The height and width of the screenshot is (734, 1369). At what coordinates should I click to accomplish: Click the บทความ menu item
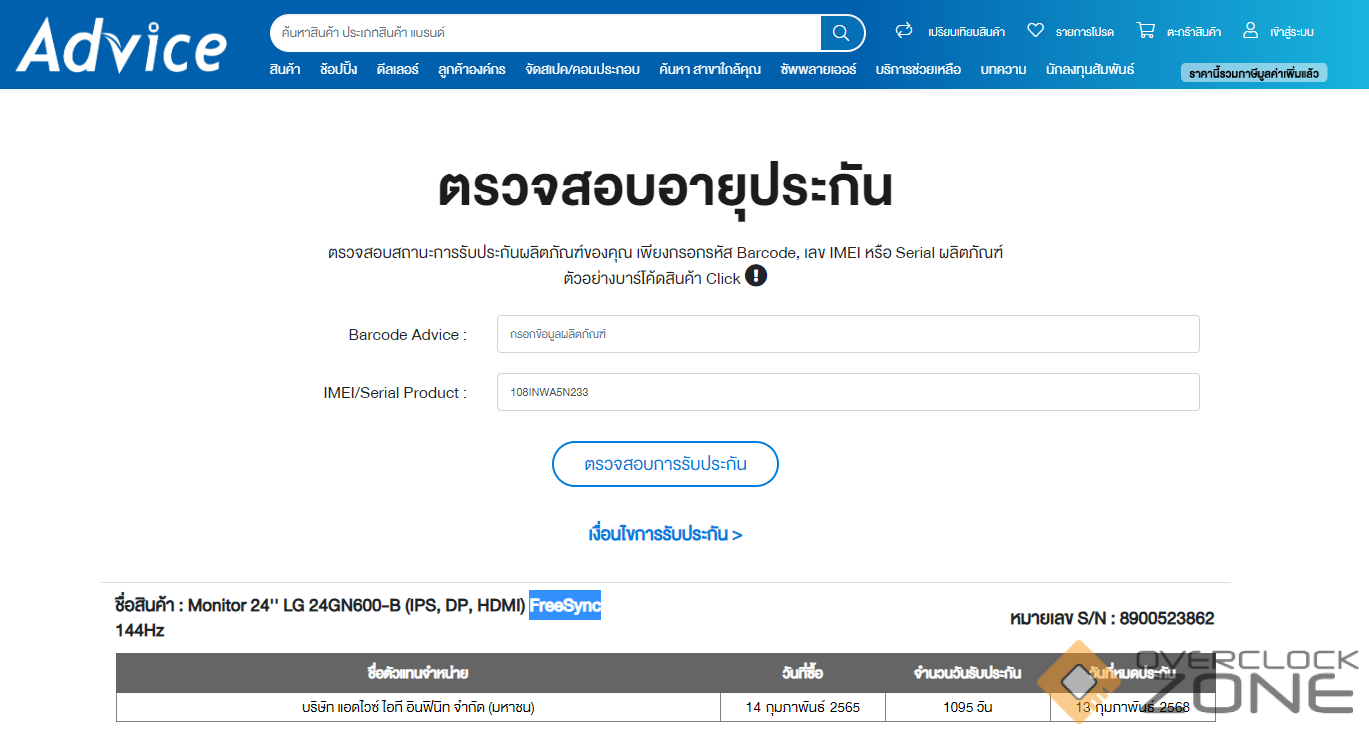point(1003,70)
